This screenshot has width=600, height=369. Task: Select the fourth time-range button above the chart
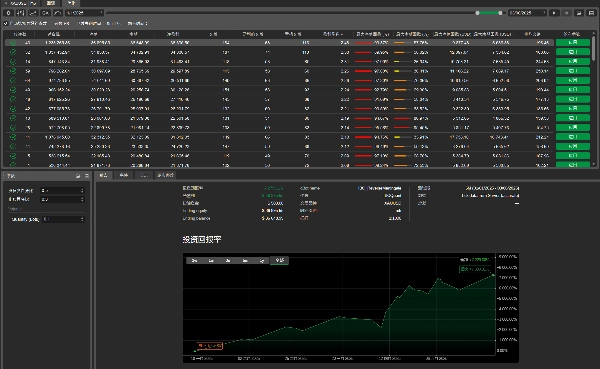point(245,261)
